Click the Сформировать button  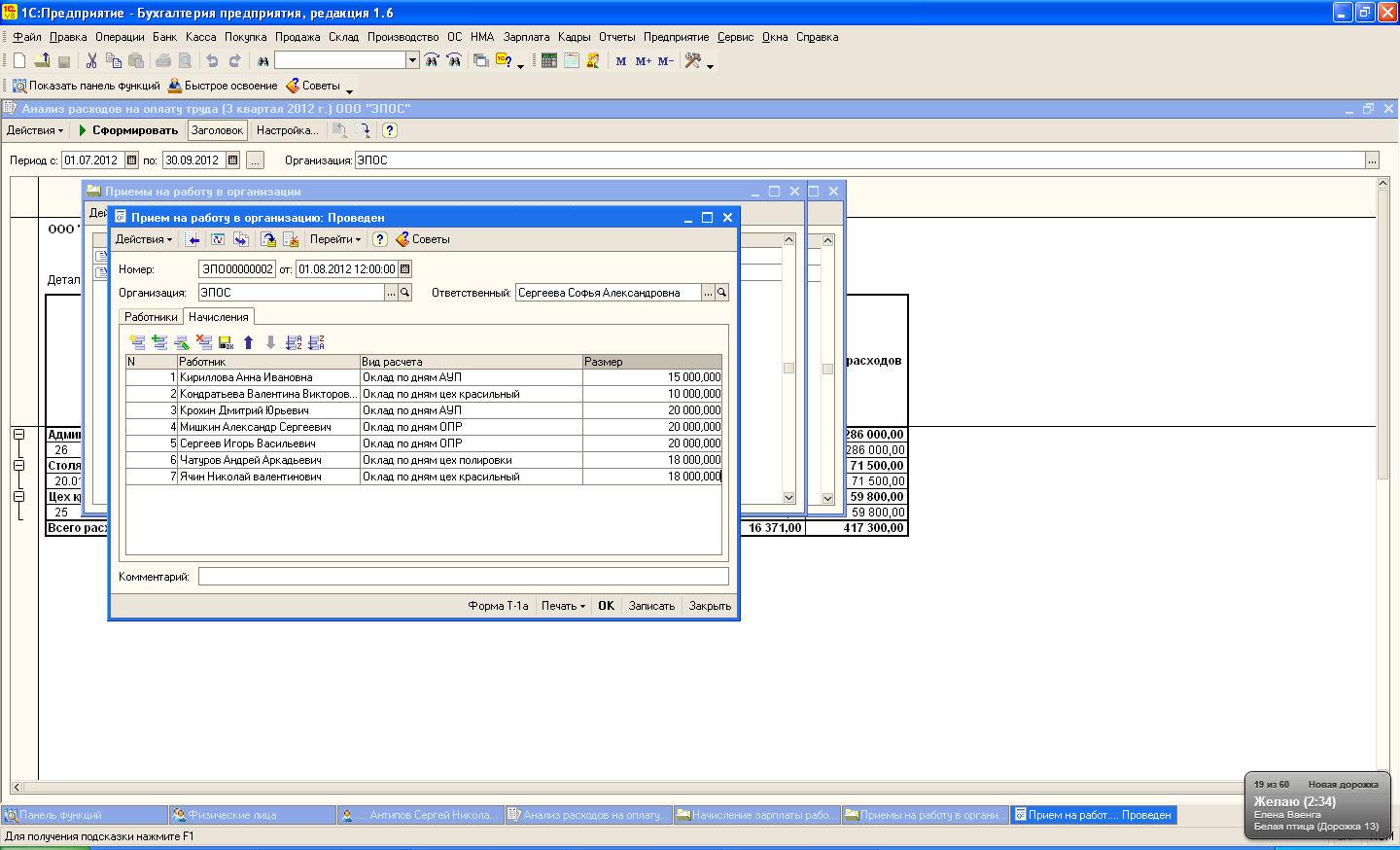pyautogui.click(x=128, y=130)
